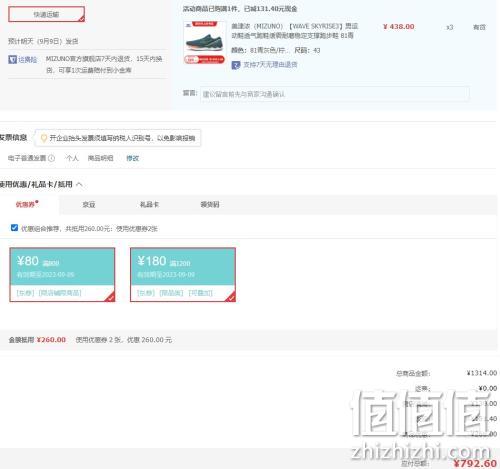The height and width of the screenshot is (469, 500).
Task: Click the ¥1314.00 total goods amount
Action: pos(482,373)
